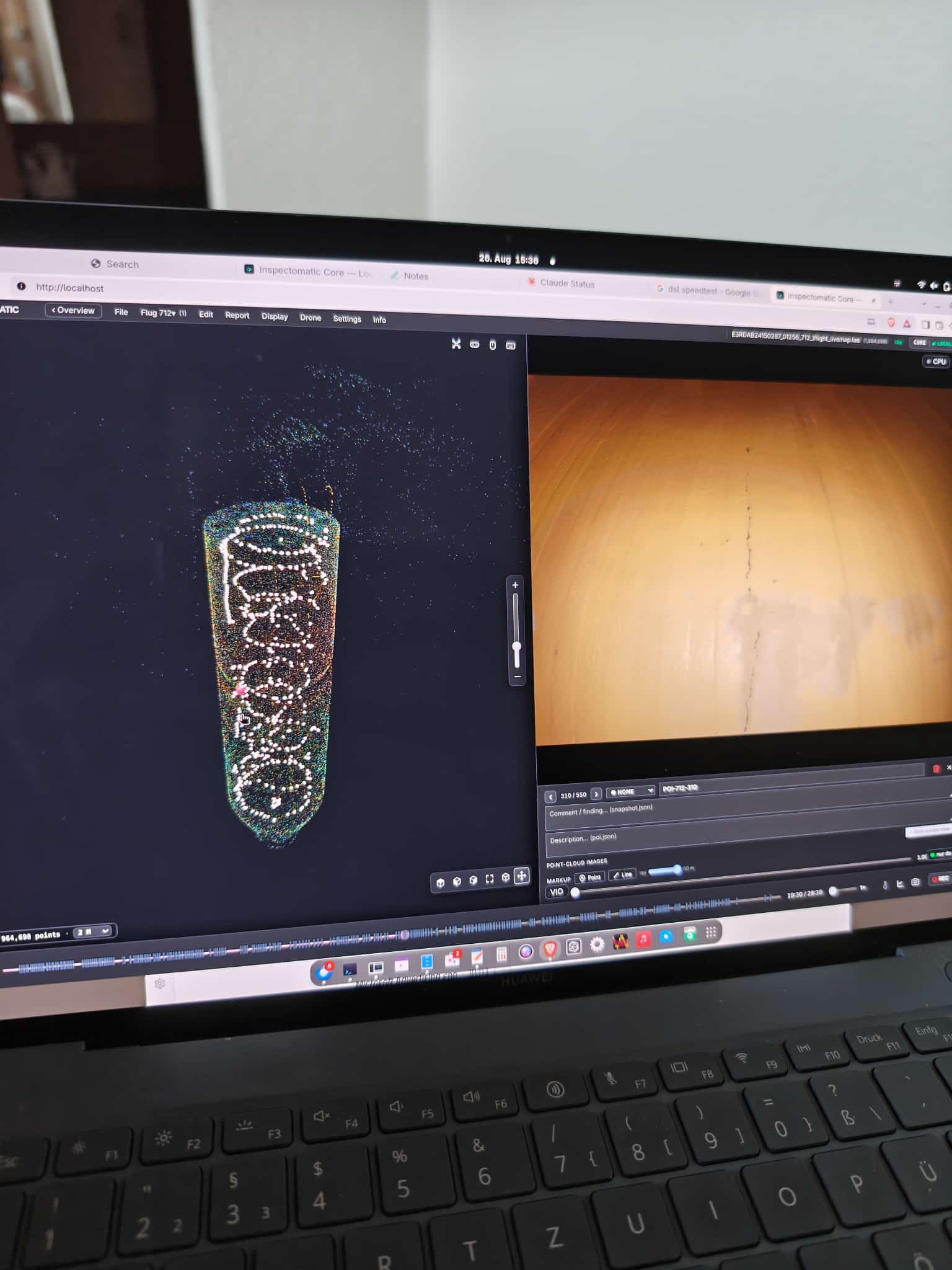Activate the pan/move arrows tool in viewport toolbar

click(522, 876)
